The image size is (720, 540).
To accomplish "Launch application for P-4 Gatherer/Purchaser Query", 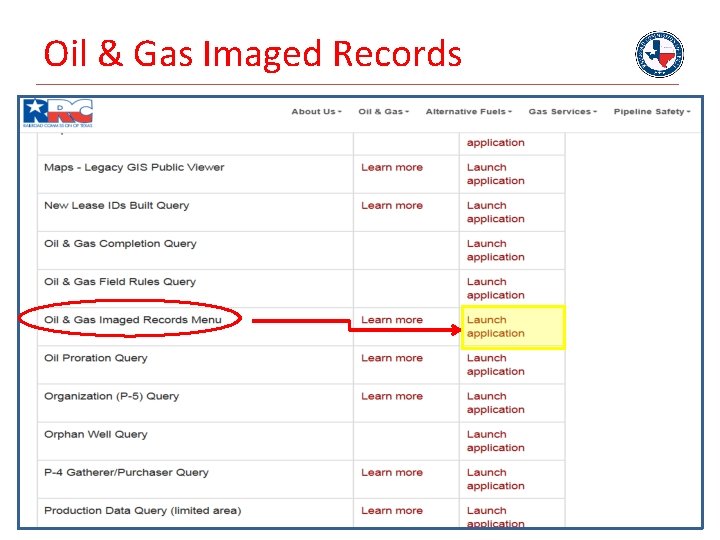I will [495, 479].
